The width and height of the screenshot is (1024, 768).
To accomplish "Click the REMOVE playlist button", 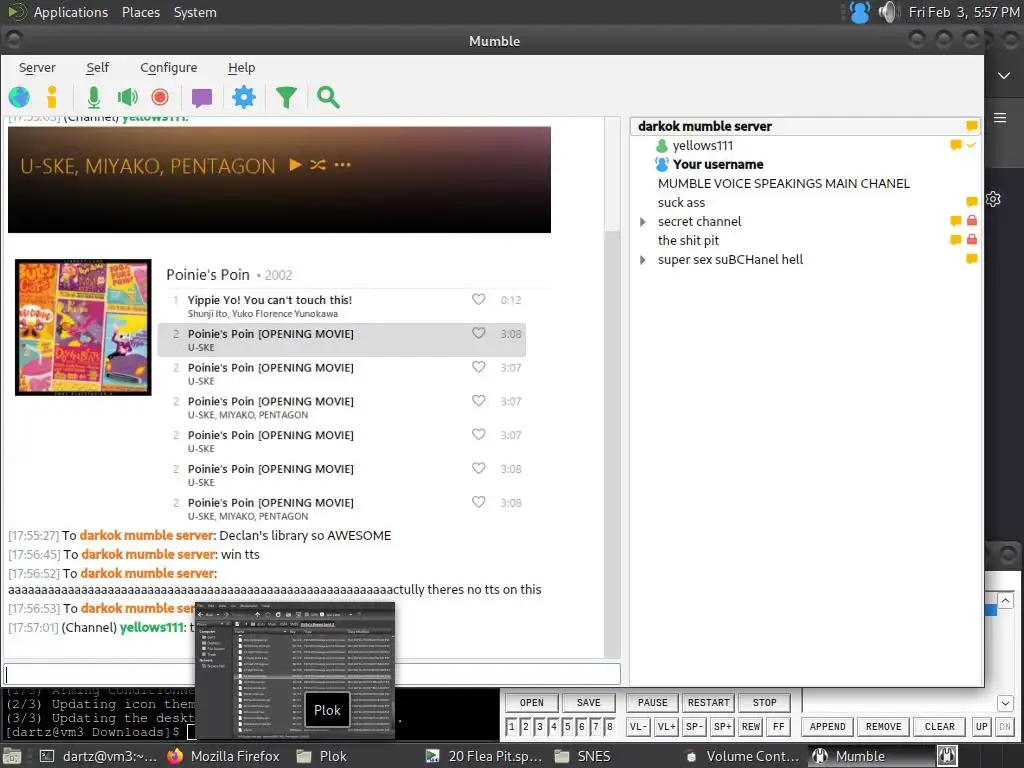I will (x=884, y=726).
